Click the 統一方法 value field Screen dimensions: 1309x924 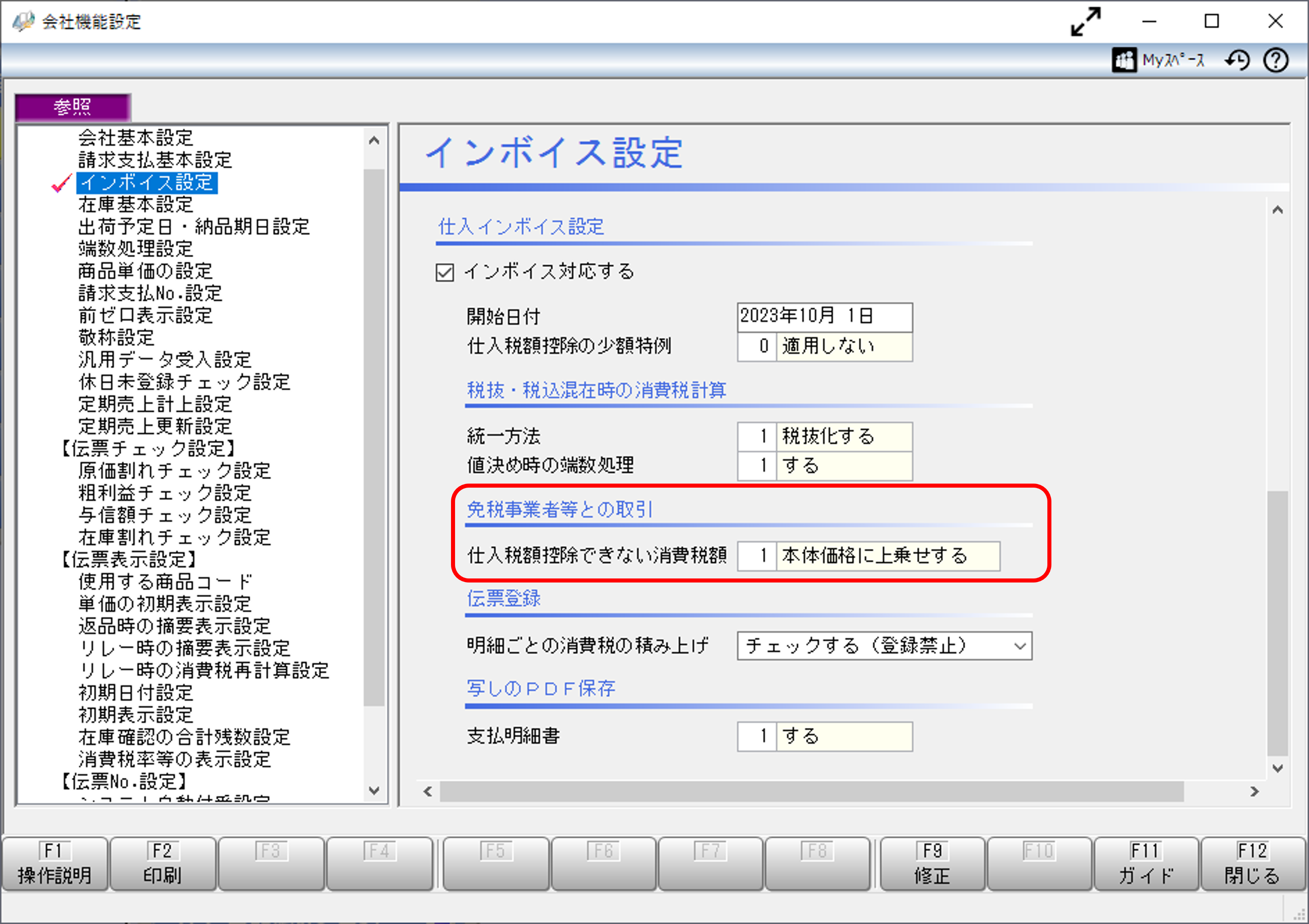tap(824, 437)
